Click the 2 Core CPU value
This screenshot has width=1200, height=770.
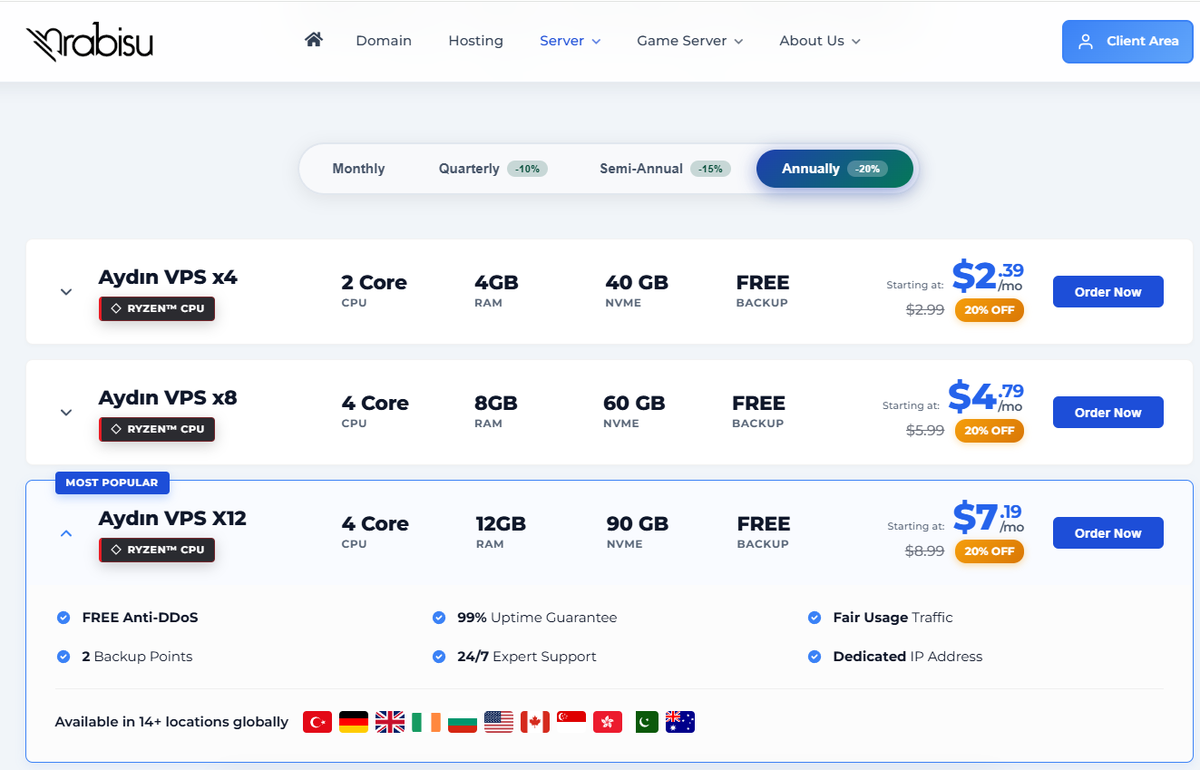(x=374, y=283)
